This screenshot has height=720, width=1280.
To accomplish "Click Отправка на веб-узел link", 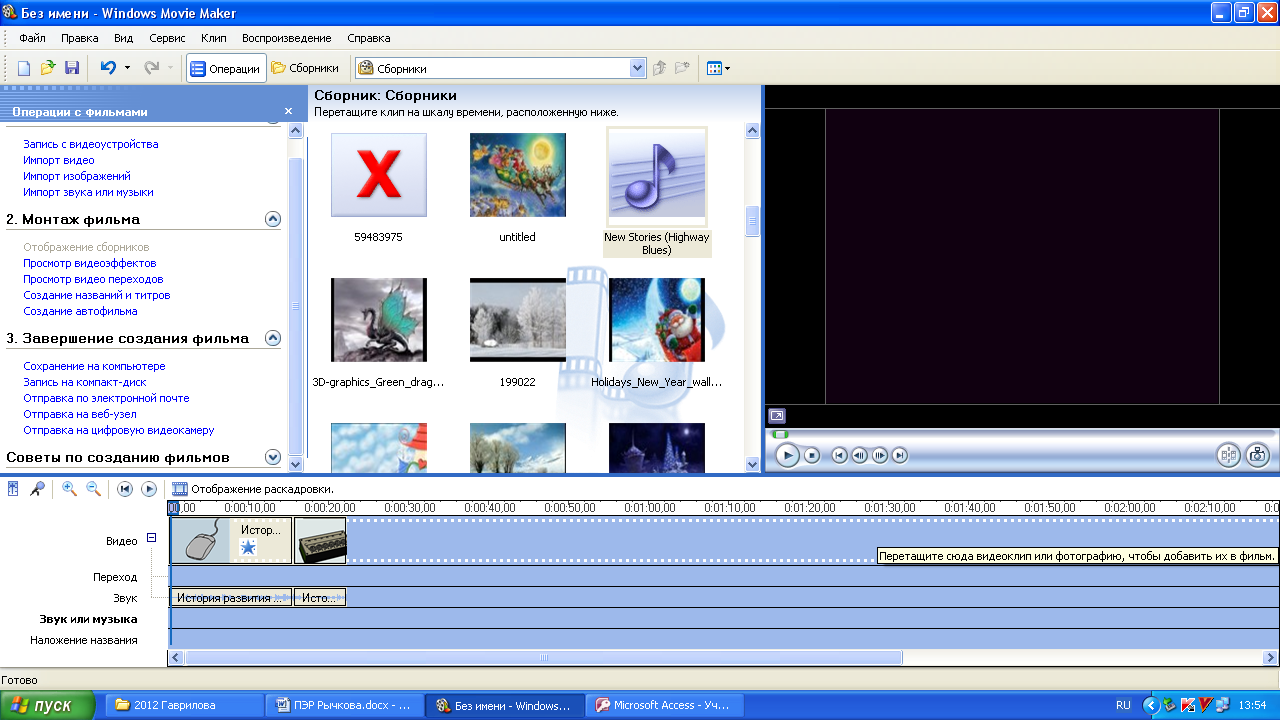I will coord(80,414).
